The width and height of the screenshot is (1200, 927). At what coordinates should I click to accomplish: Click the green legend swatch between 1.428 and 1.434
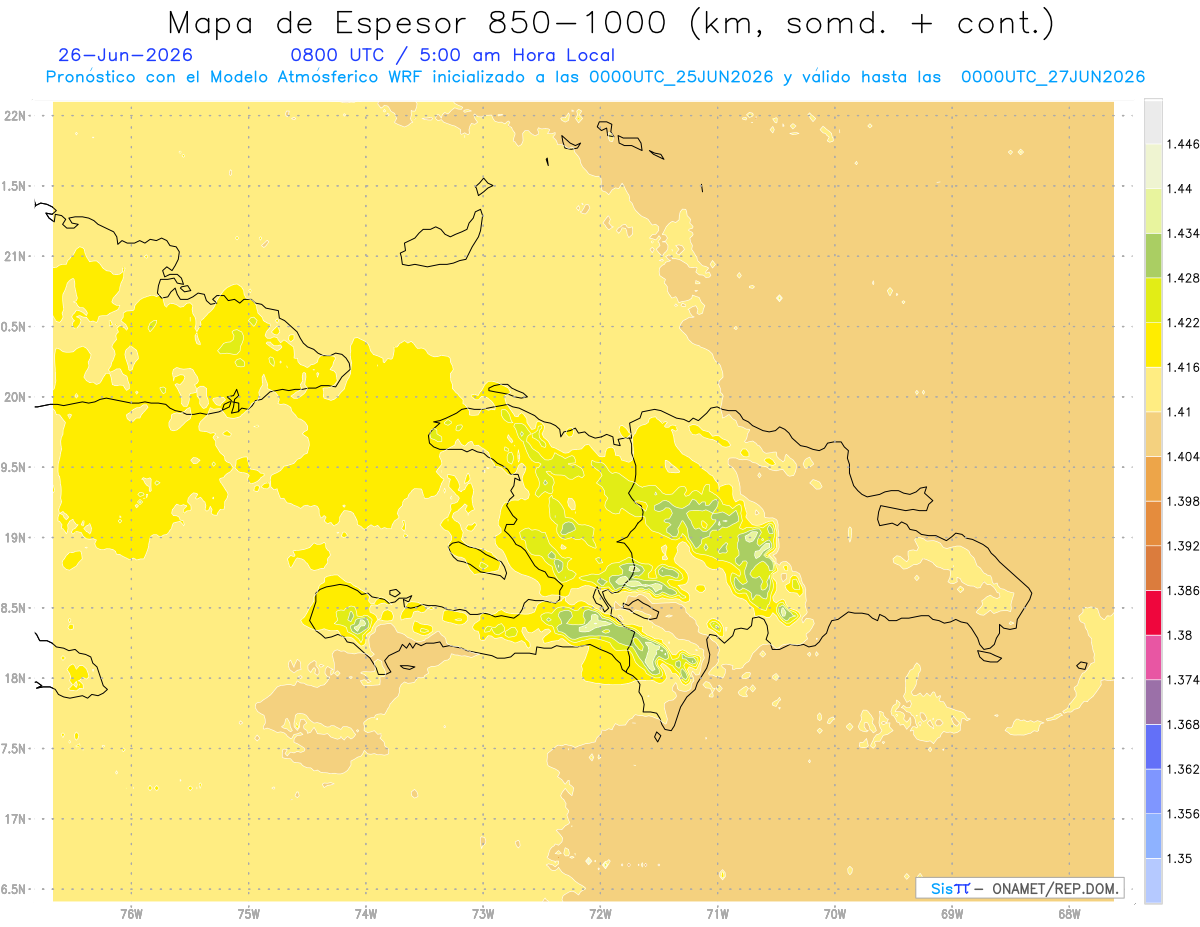(1153, 255)
